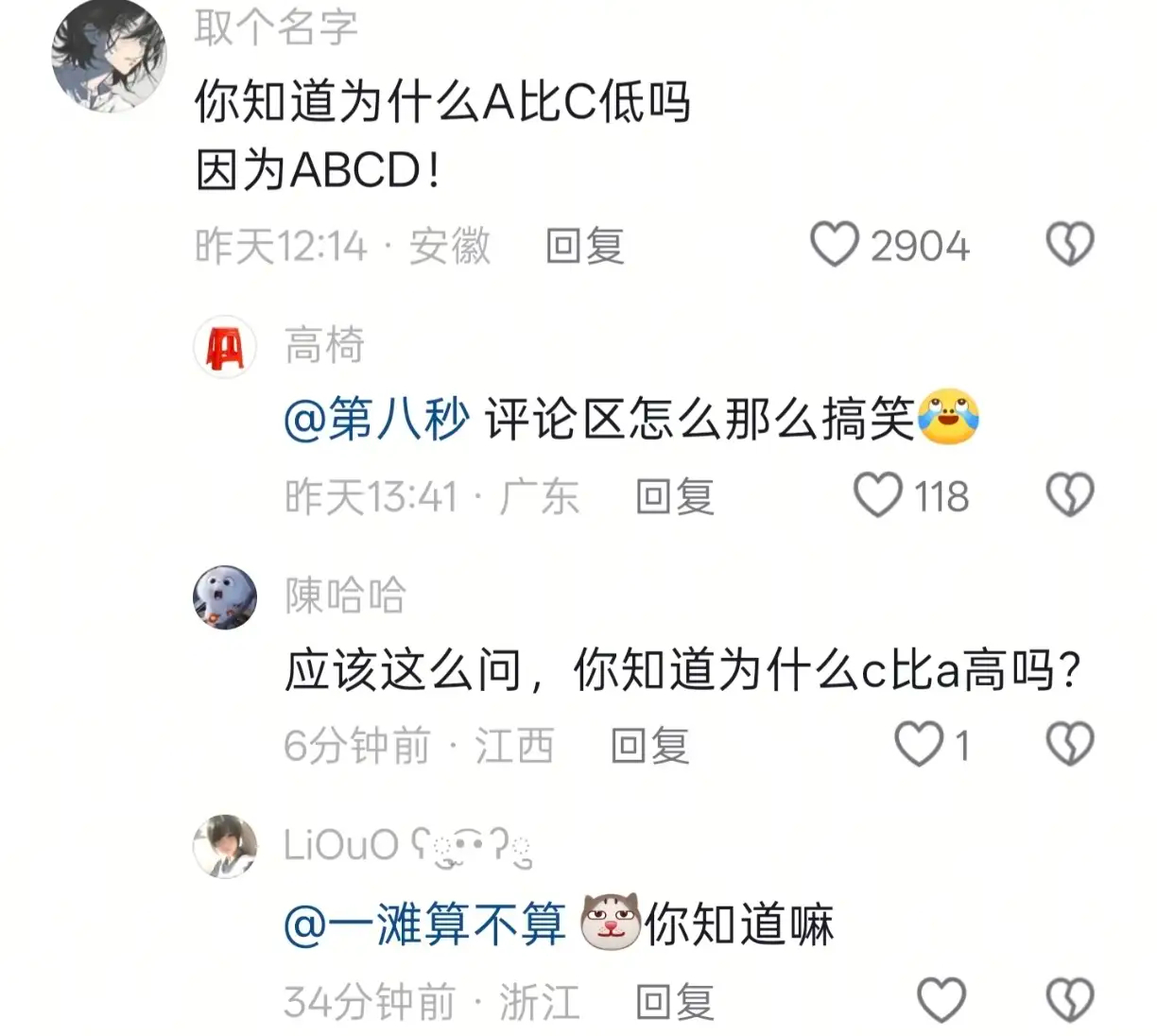Open the username 陳哈哈

click(345, 596)
